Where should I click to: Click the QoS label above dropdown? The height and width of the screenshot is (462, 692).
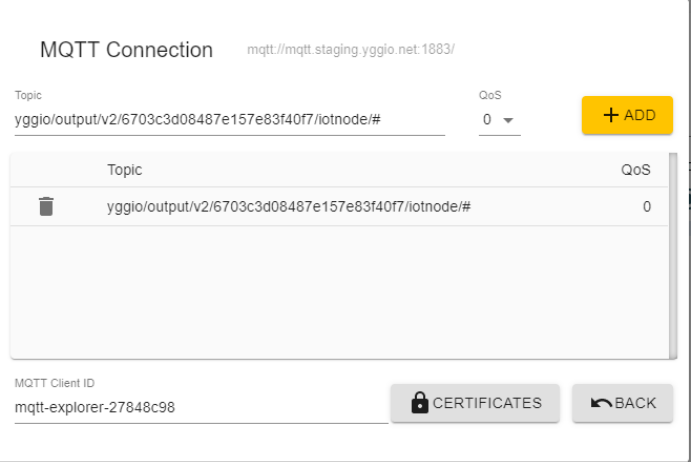click(488, 95)
